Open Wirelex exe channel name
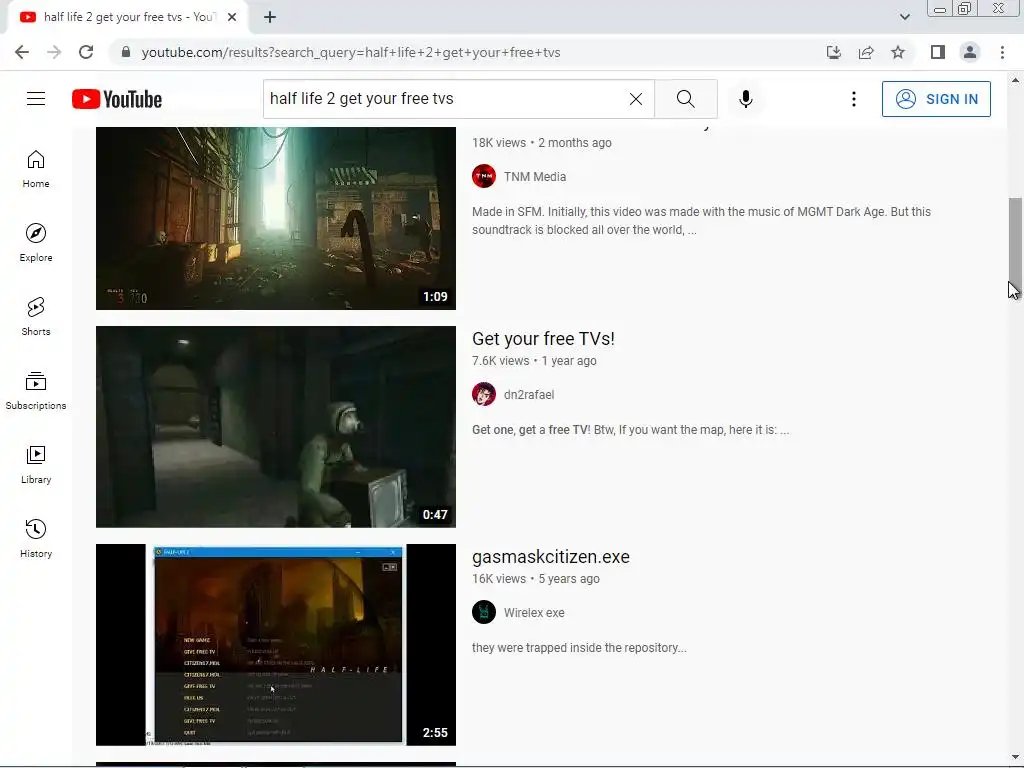The image size is (1024, 768). tap(534, 613)
